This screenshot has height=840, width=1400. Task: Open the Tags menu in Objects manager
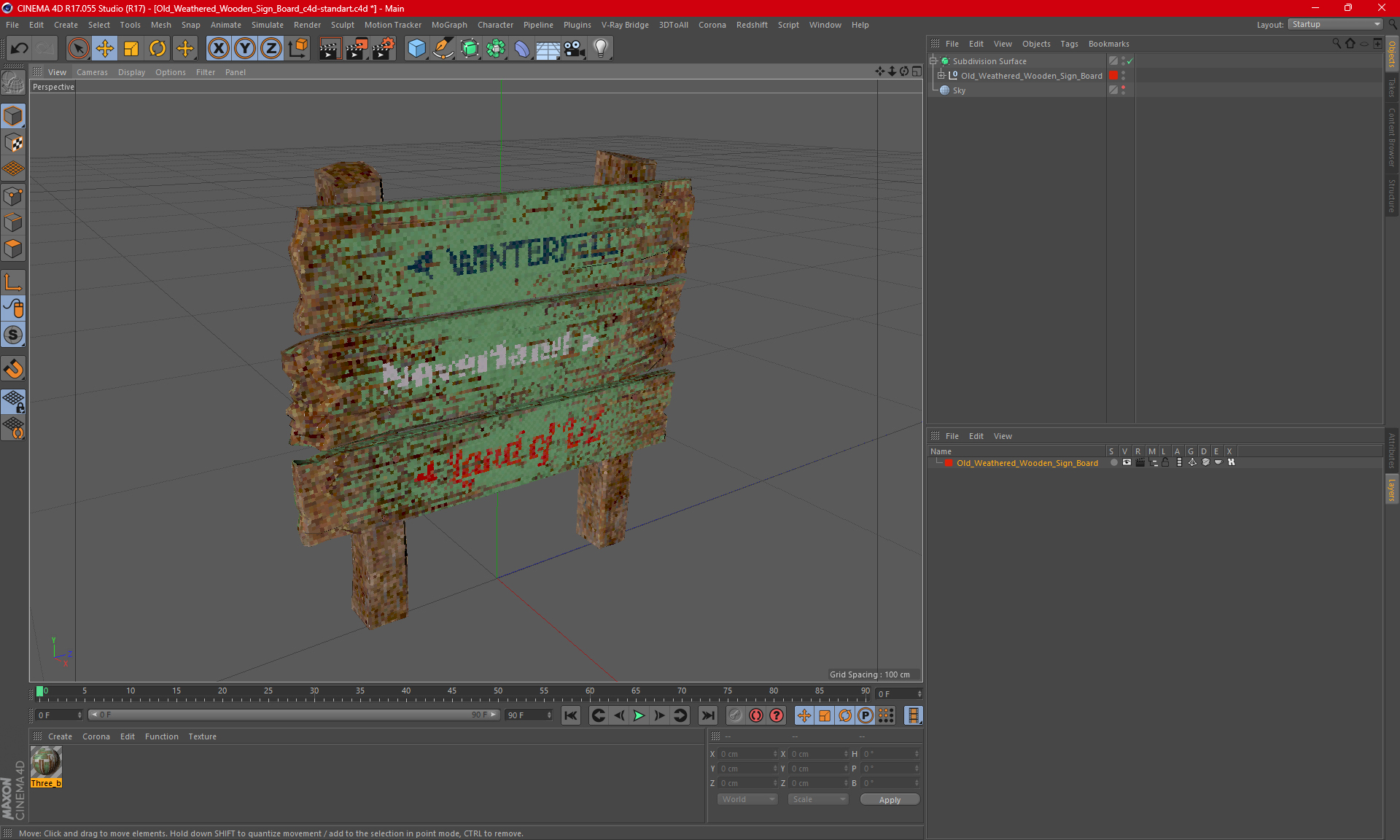[1069, 44]
